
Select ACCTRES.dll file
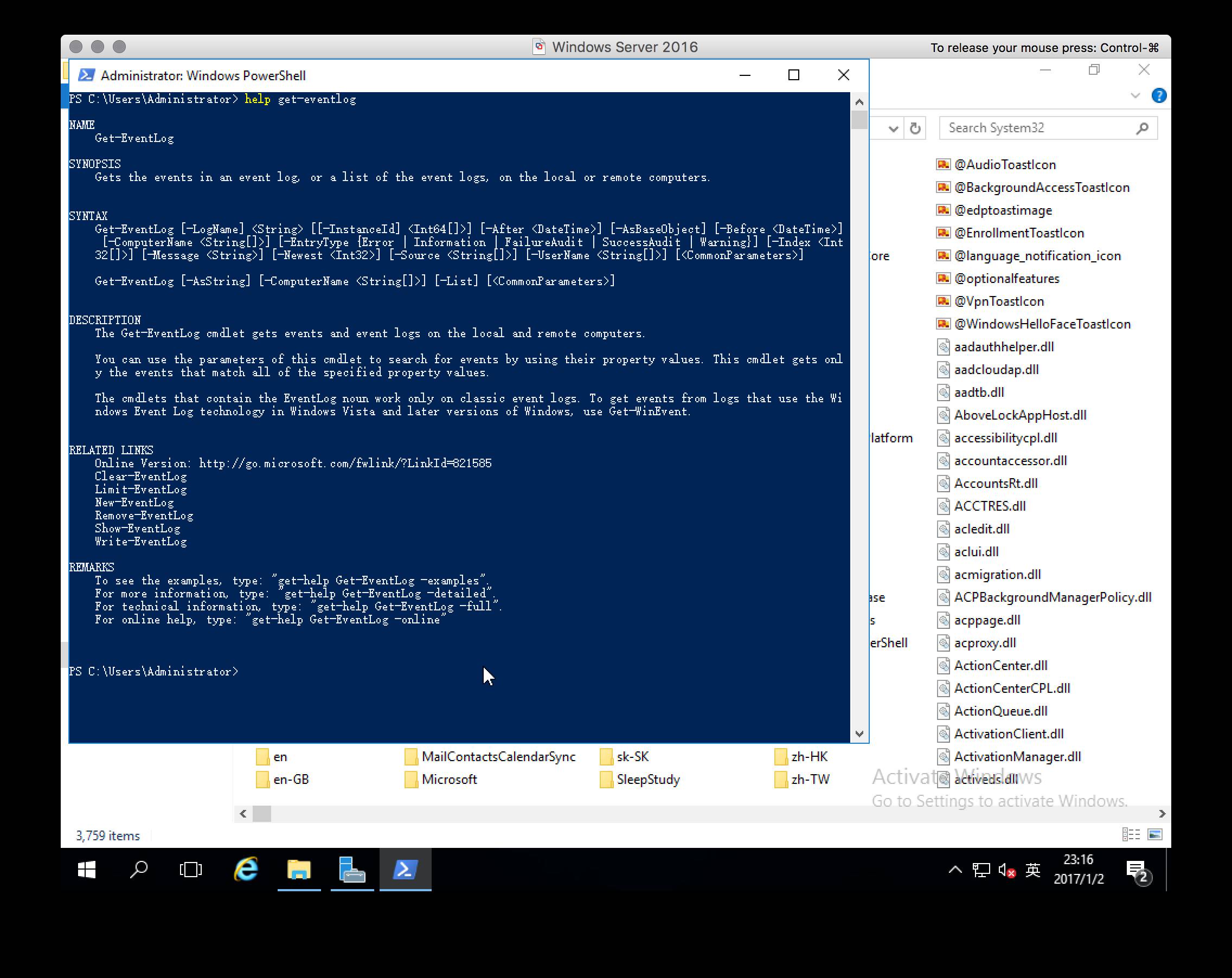(981, 506)
